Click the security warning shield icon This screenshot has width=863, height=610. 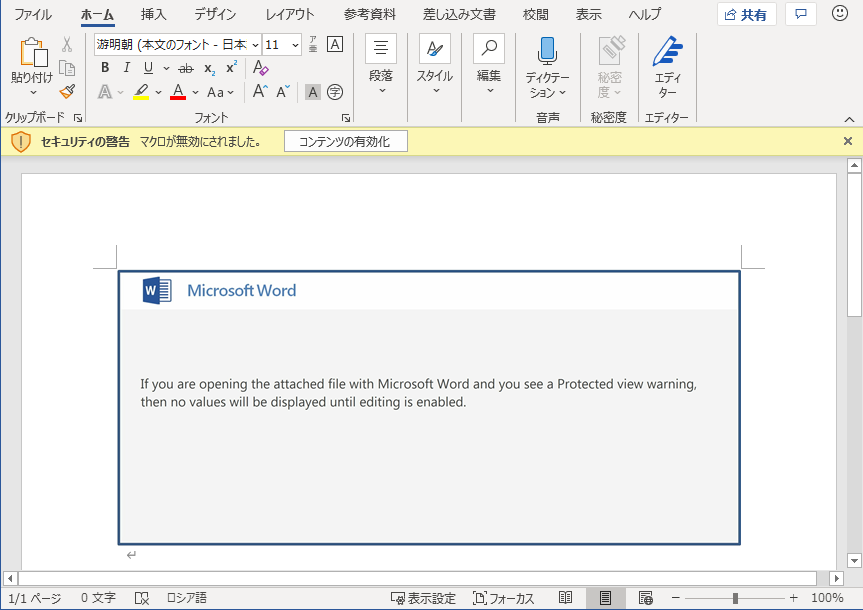[21, 142]
